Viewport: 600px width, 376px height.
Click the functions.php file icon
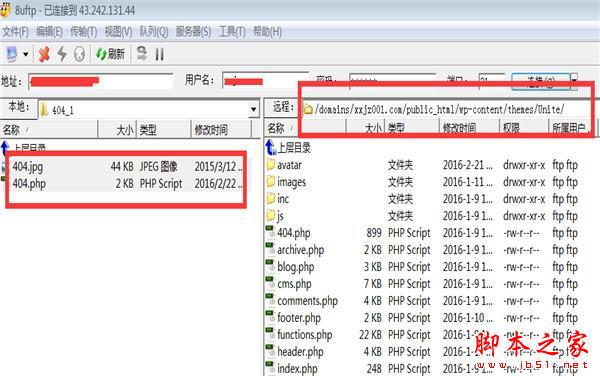(271, 333)
